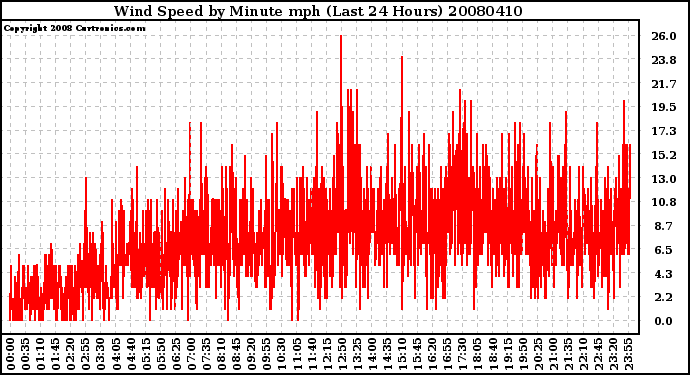Click the 24 mph wind spike near 15:10

tap(401, 86)
